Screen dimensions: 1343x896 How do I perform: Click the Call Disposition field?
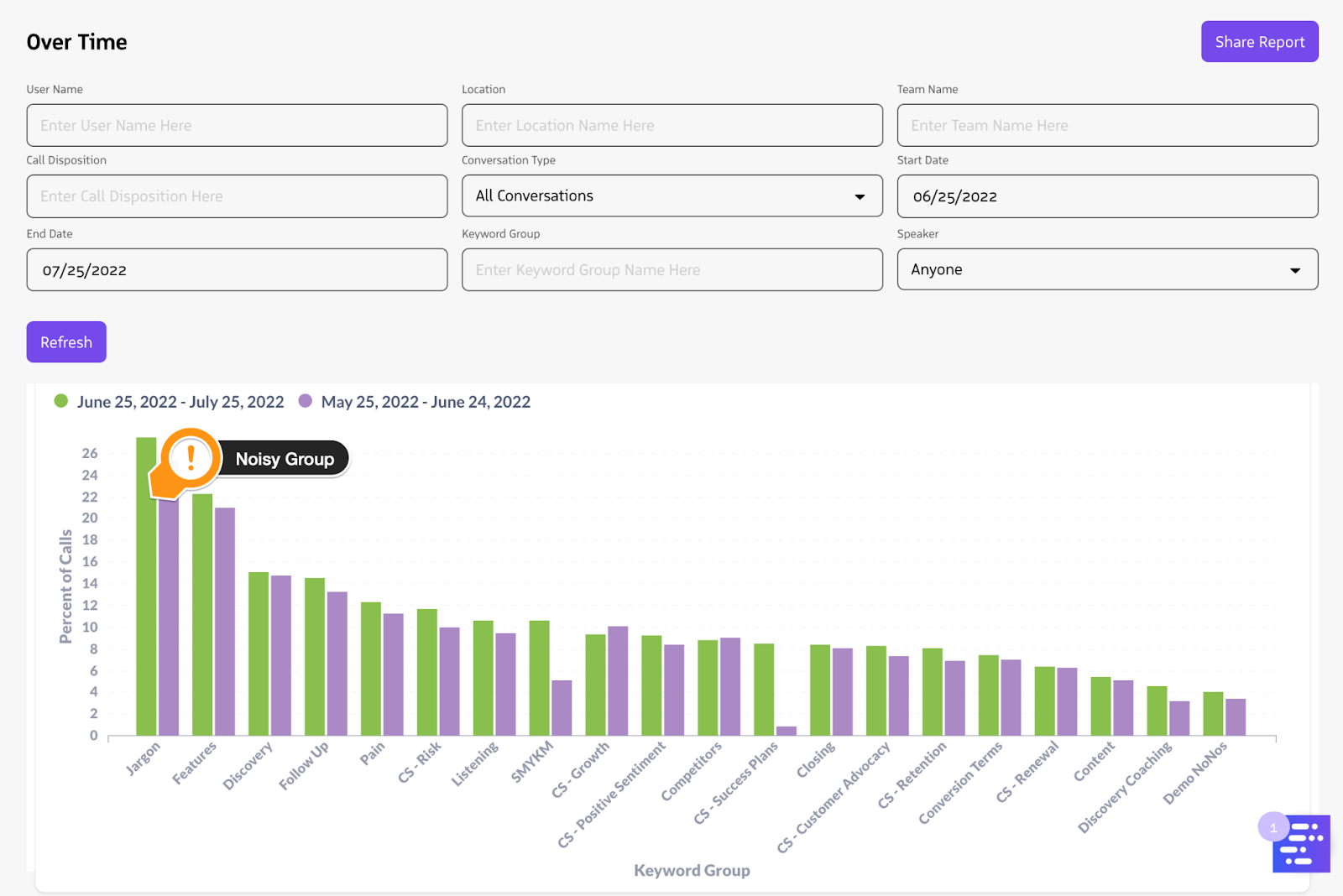tap(237, 196)
